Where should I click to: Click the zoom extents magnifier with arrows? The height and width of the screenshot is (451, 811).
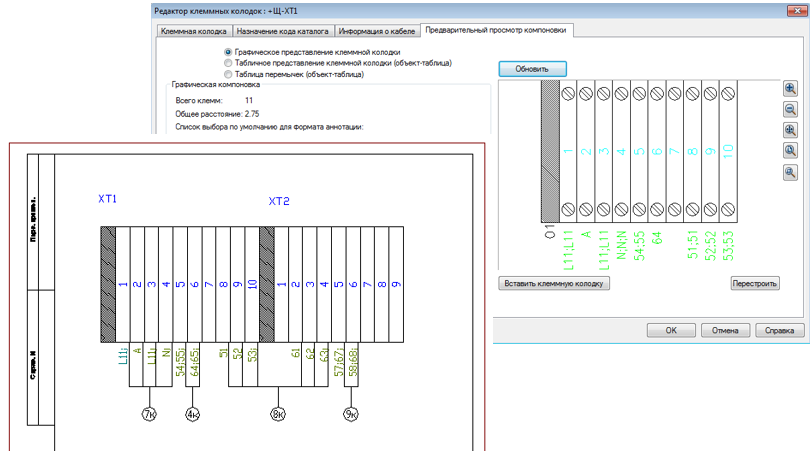click(x=790, y=130)
